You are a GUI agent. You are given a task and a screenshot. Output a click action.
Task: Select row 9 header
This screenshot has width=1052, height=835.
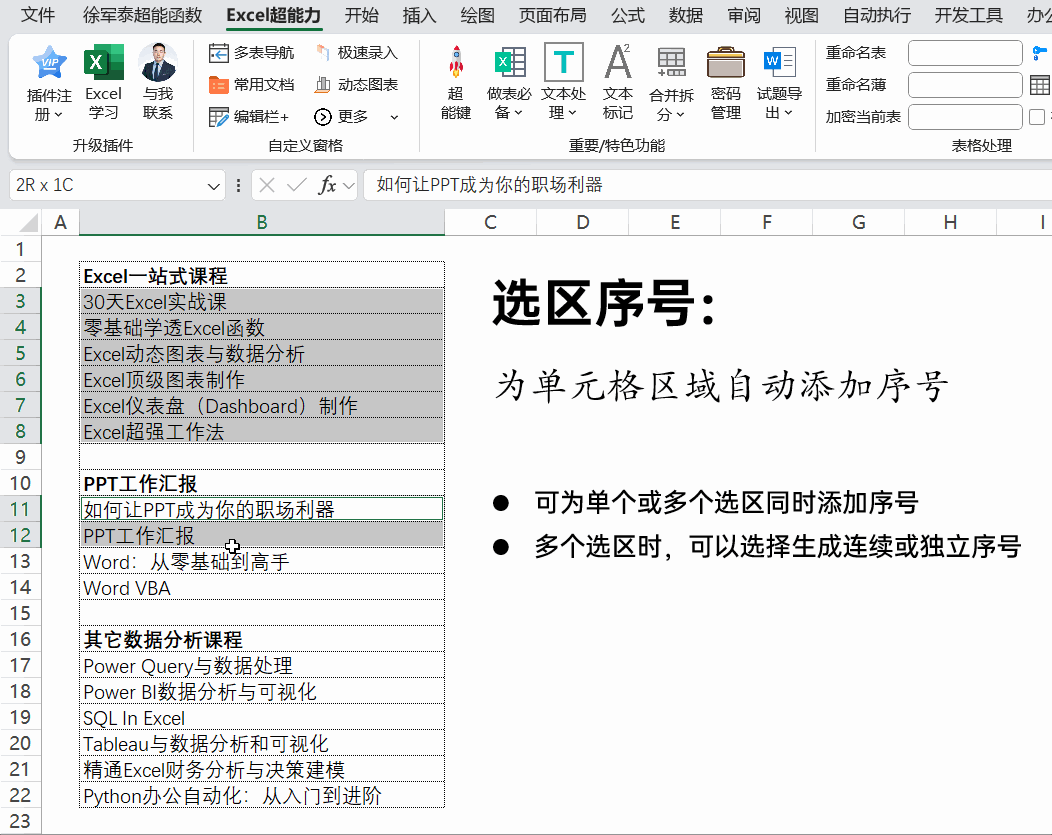pos(20,457)
